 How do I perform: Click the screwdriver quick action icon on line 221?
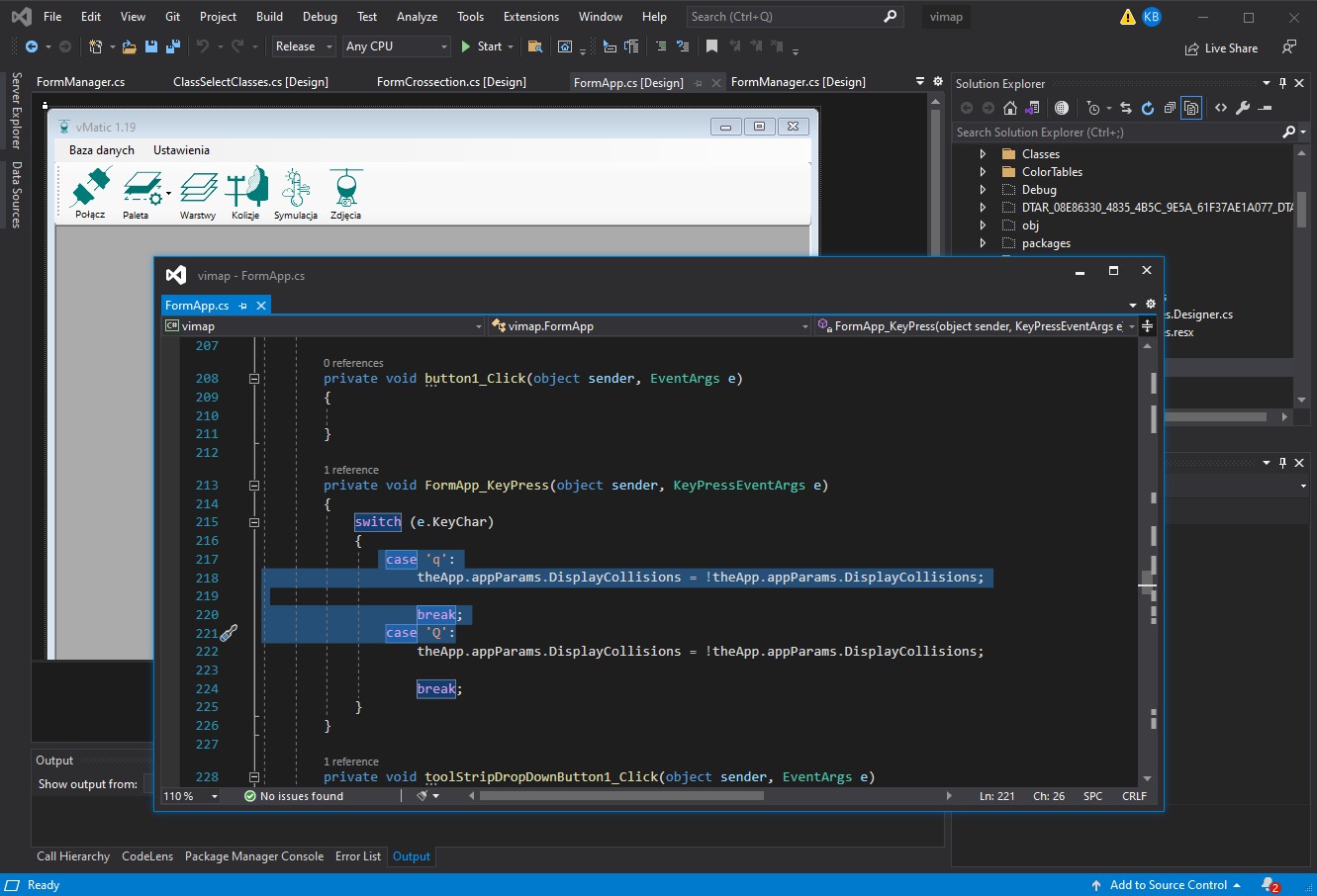click(x=229, y=633)
